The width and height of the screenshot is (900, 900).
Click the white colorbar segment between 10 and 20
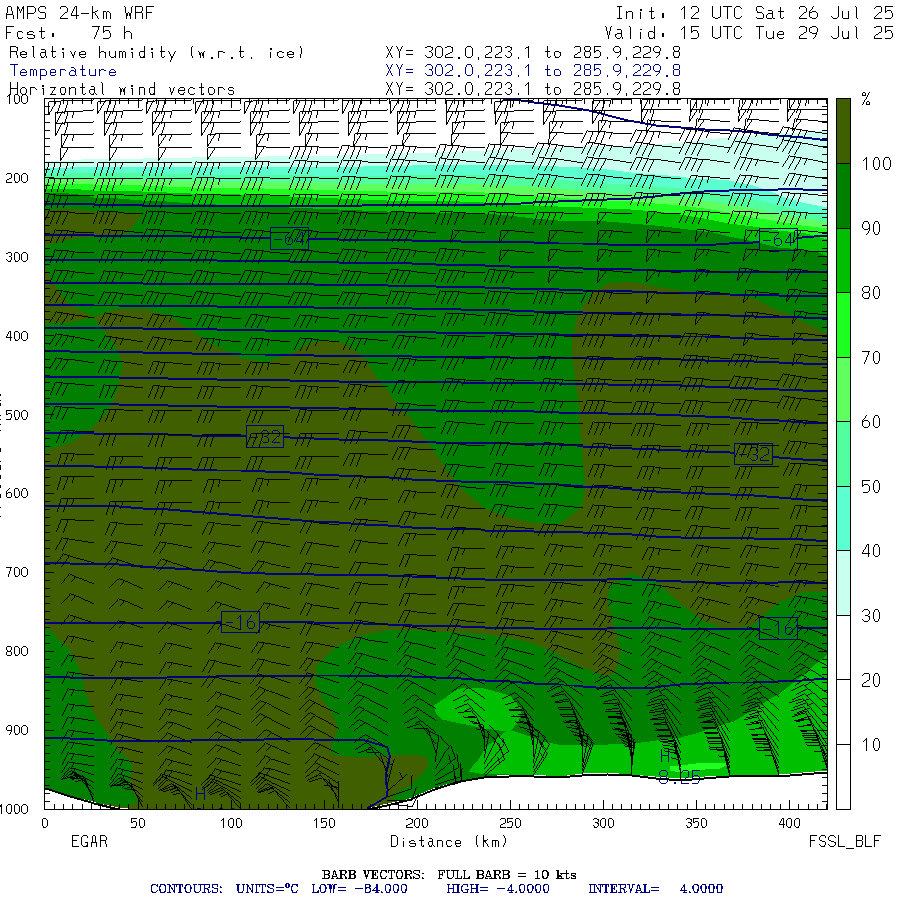(x=843, y=712)
